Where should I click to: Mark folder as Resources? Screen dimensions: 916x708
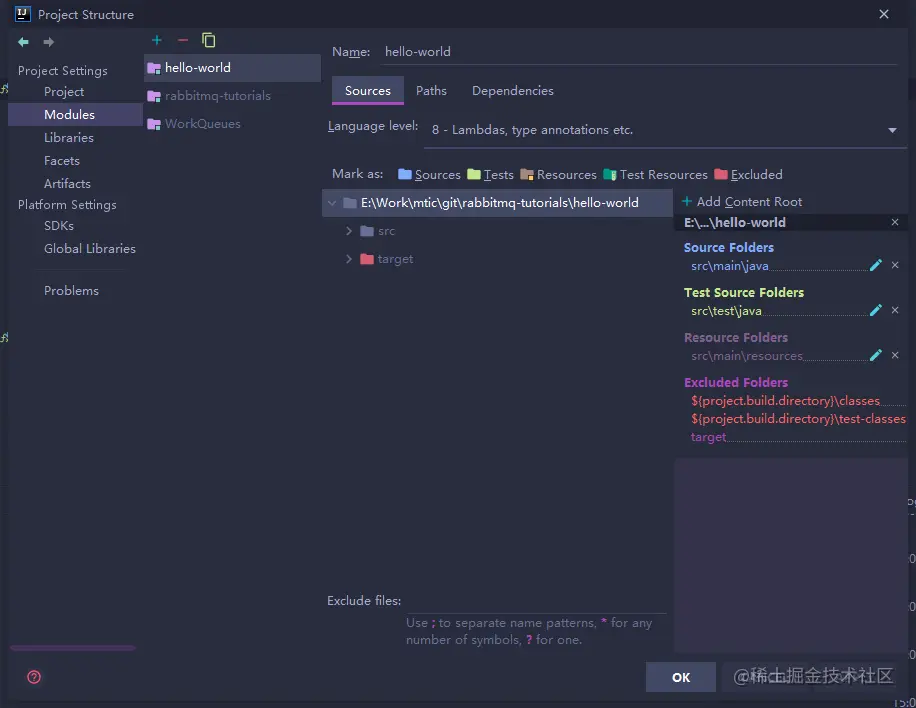click(x=558, y=175)
